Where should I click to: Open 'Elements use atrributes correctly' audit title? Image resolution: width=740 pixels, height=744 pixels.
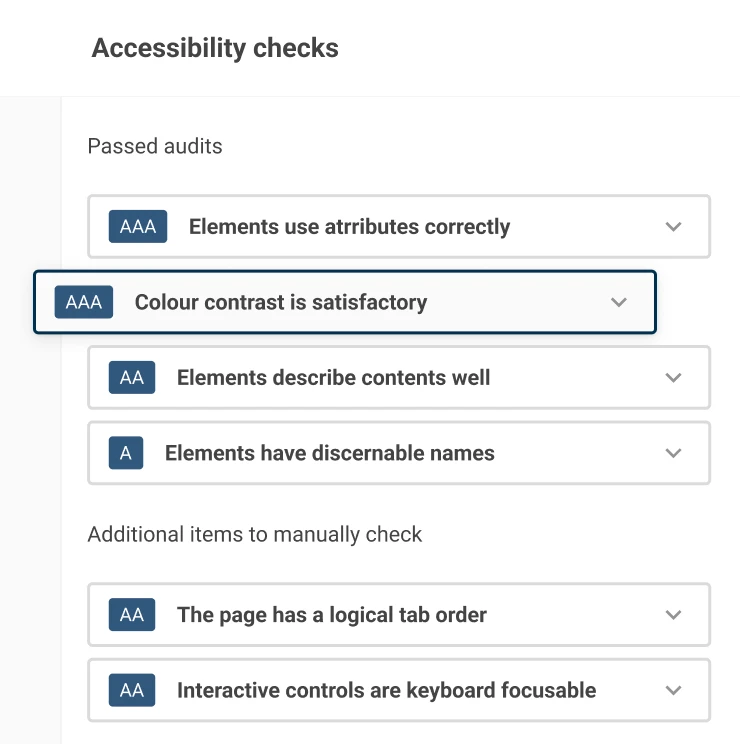pyautogui.click(x=349, y=227)
